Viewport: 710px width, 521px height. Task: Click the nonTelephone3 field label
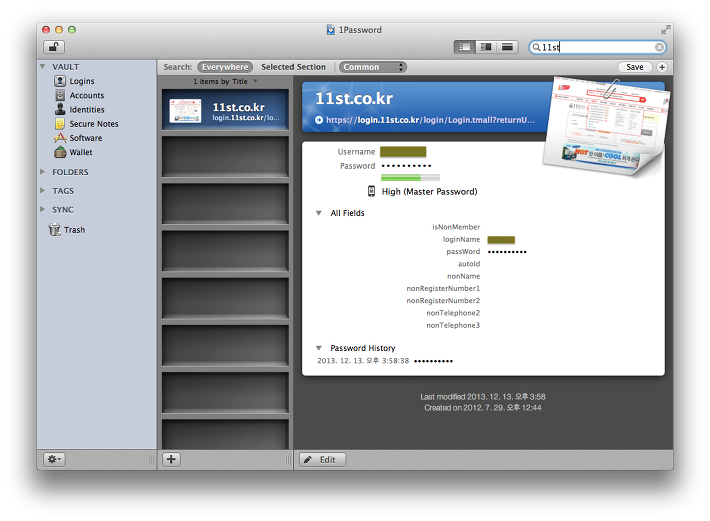pos(453,325)
